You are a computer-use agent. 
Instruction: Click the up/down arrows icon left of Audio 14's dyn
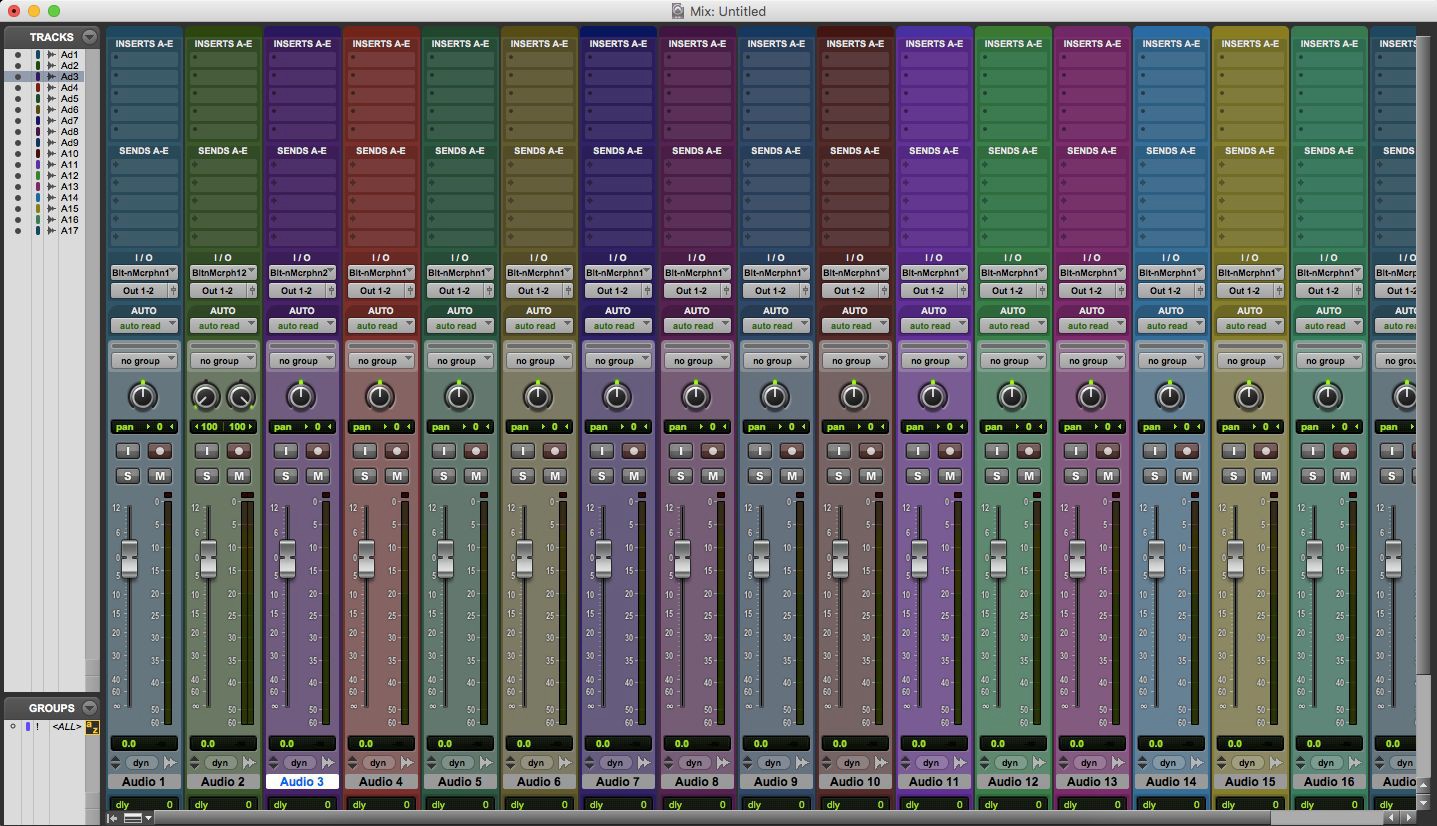click(x=1144, y=763)
